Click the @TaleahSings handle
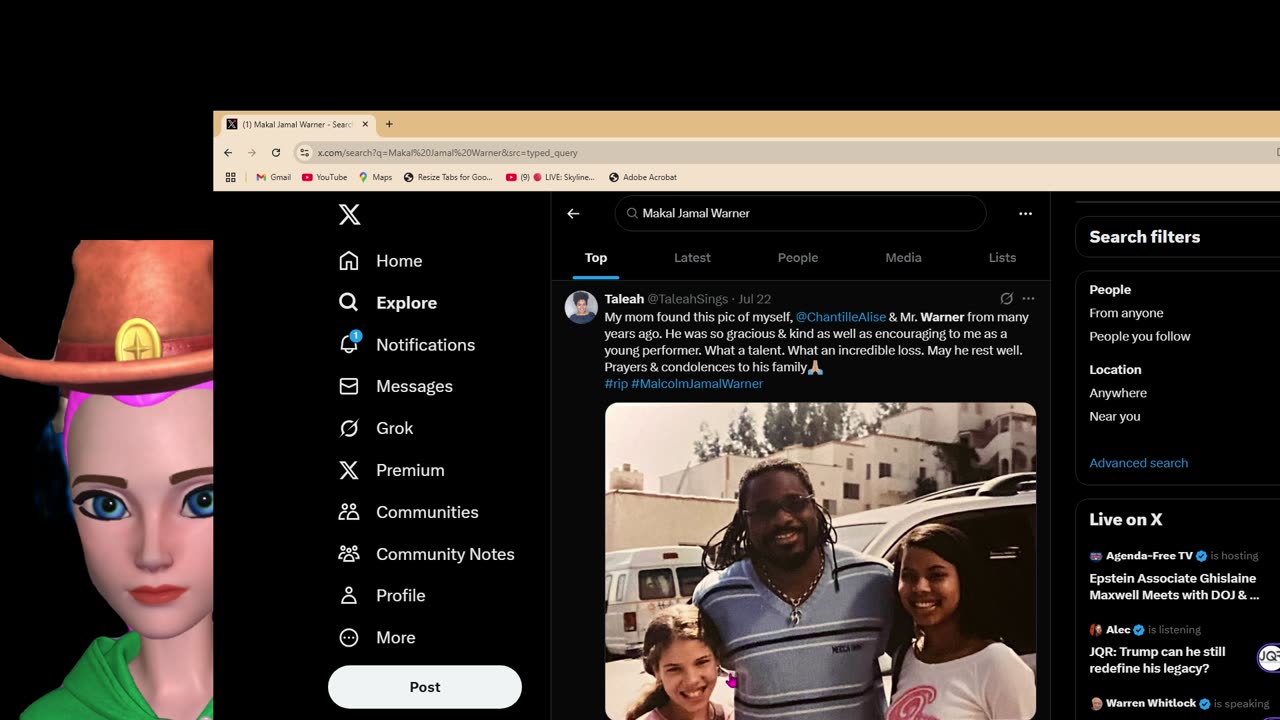Screen dimensions: 1280x720 pyautogui.click(x=688, y=299)
